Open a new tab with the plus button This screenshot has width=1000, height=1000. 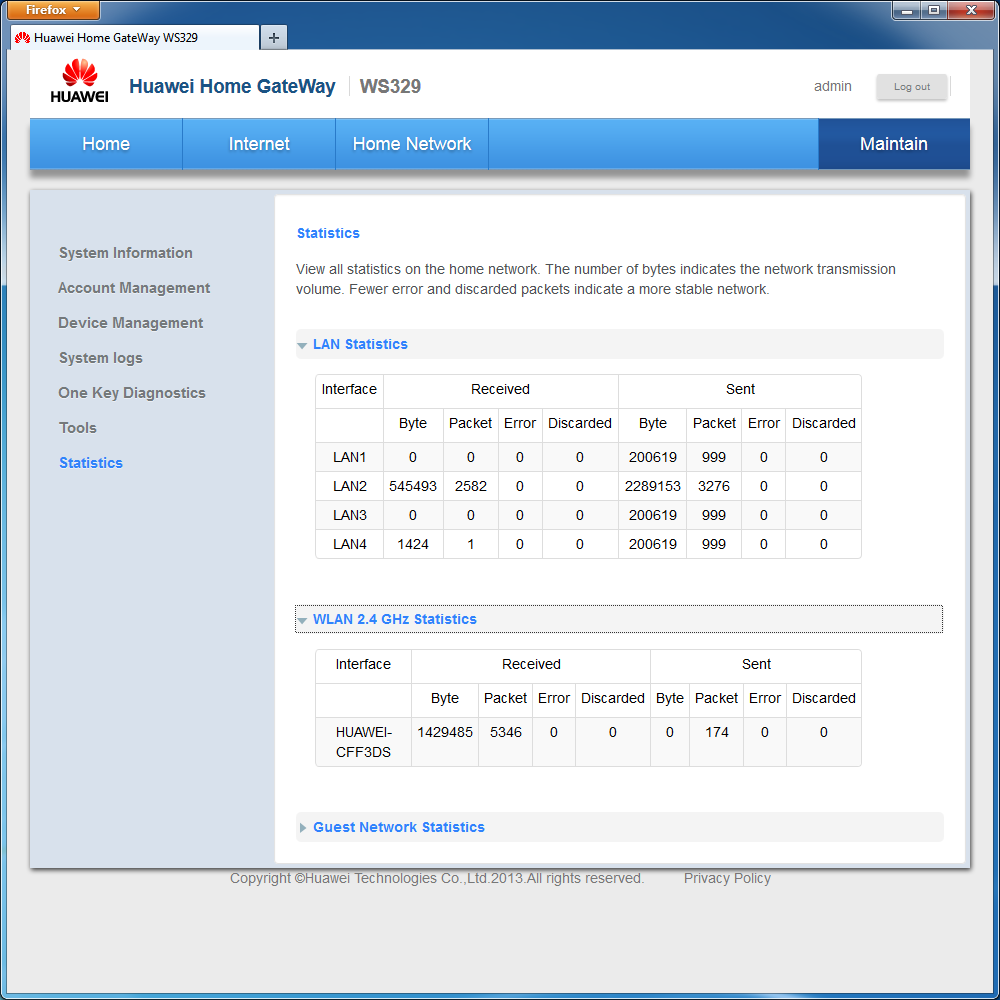click(274, 38)
